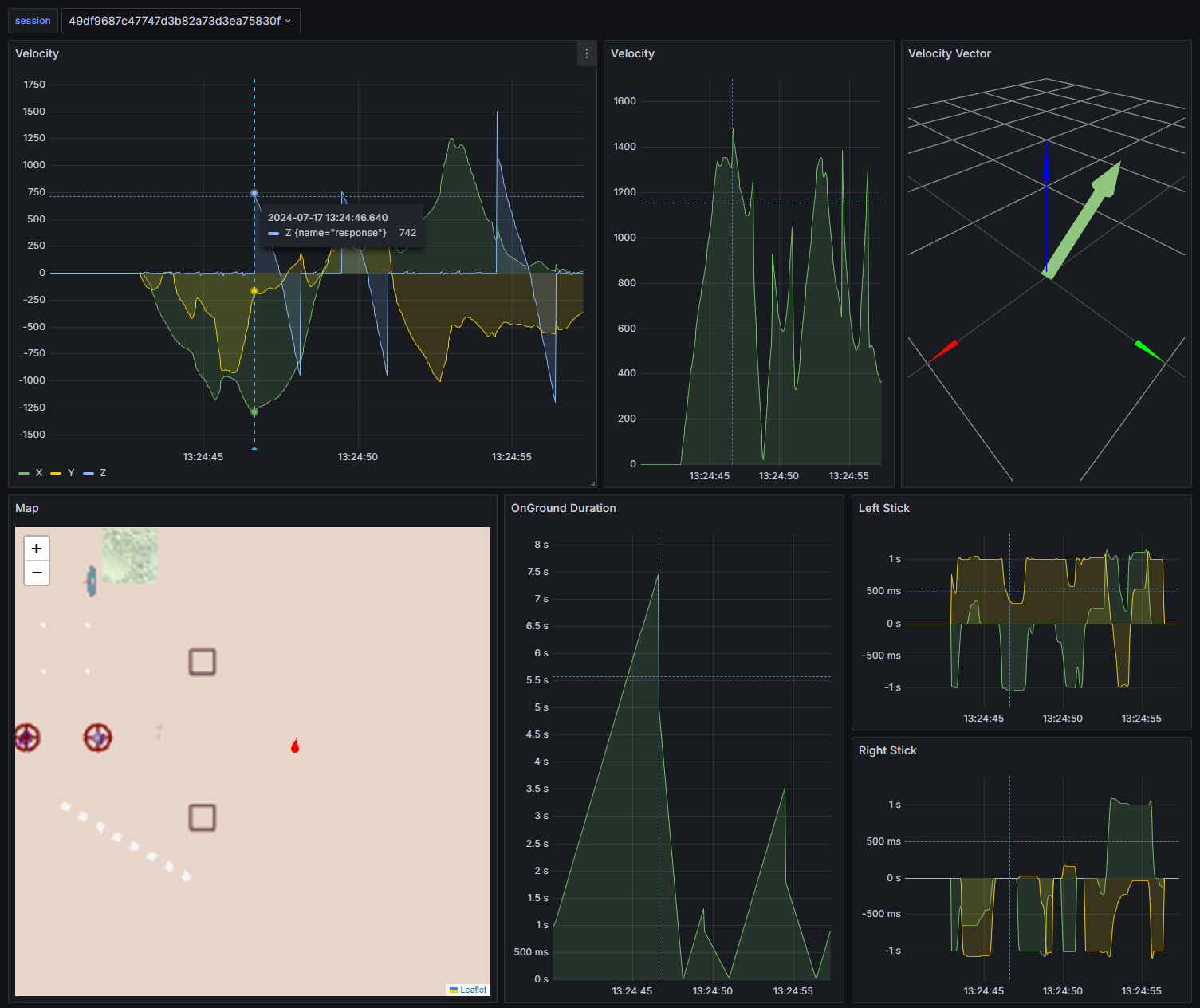Screen dimensions: 1200x1008
Task: Click the Left Stick panel title
Action: click(884, 508)
